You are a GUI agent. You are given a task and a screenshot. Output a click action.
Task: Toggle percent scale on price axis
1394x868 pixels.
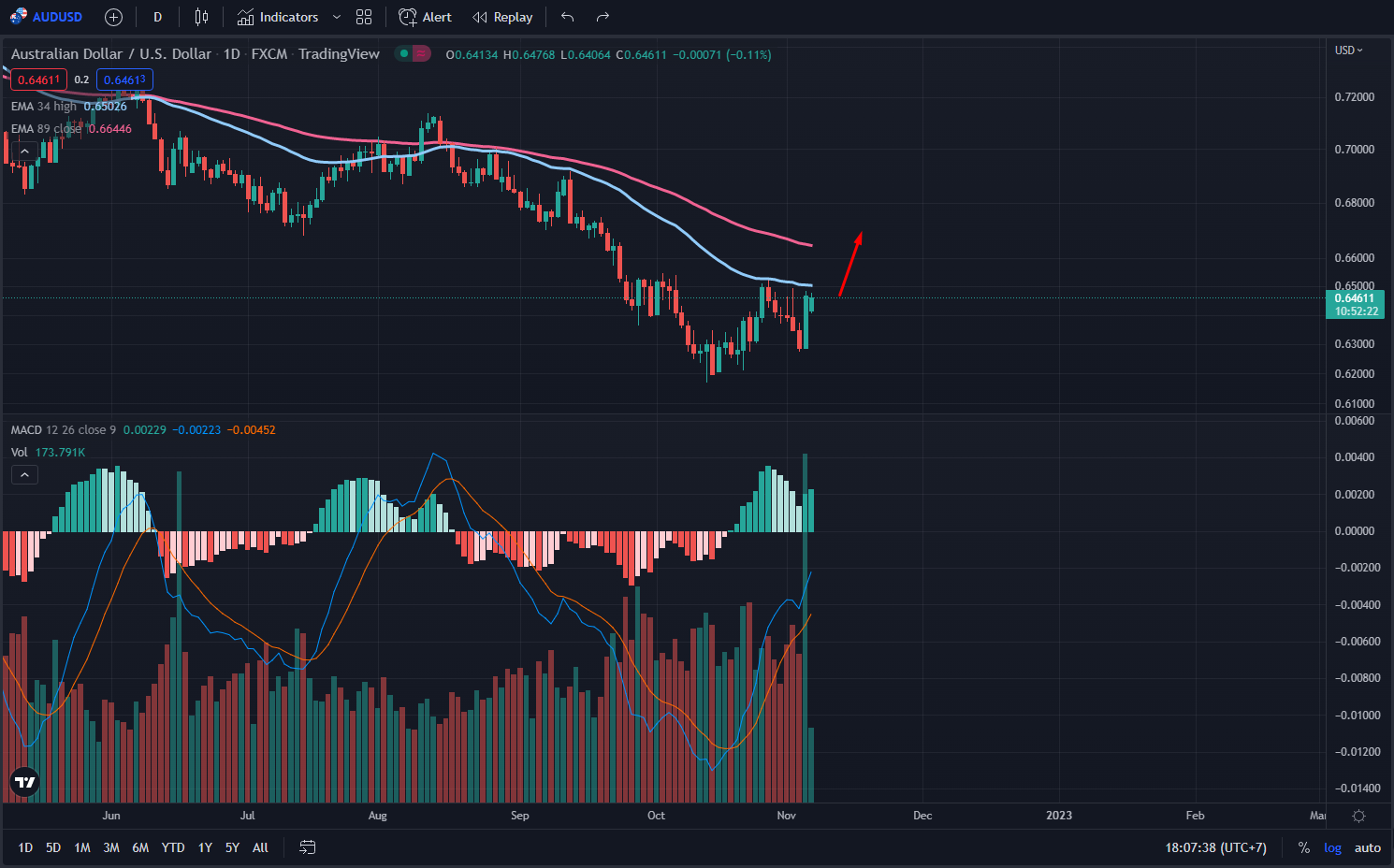[1303, 847]
